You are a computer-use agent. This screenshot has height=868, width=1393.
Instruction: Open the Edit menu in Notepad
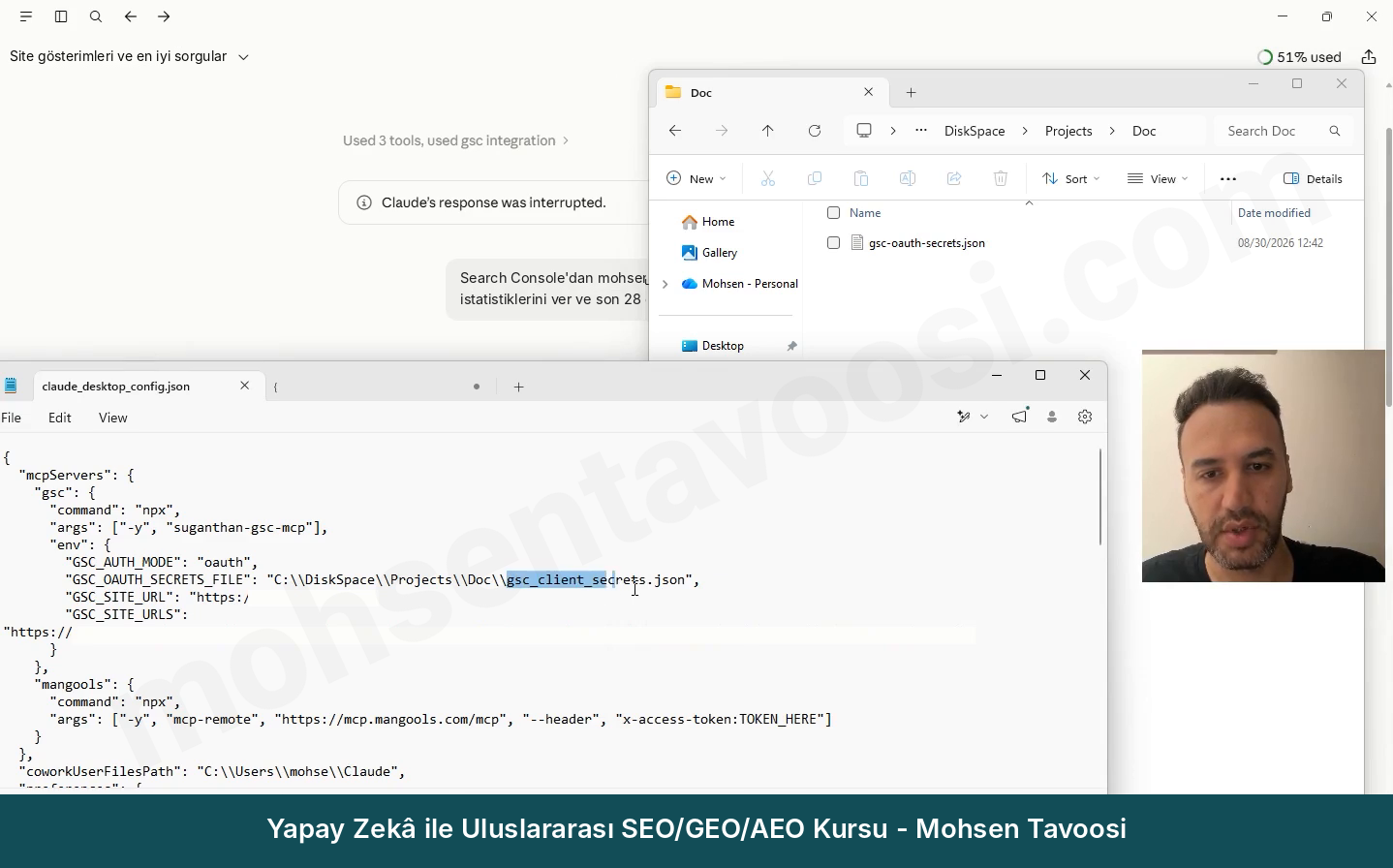(60, 418)
